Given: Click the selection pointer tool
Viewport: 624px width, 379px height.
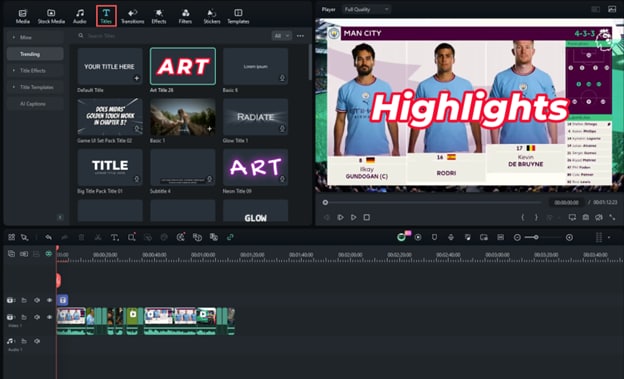Looking at the screenshot, I should click(25, 237).
